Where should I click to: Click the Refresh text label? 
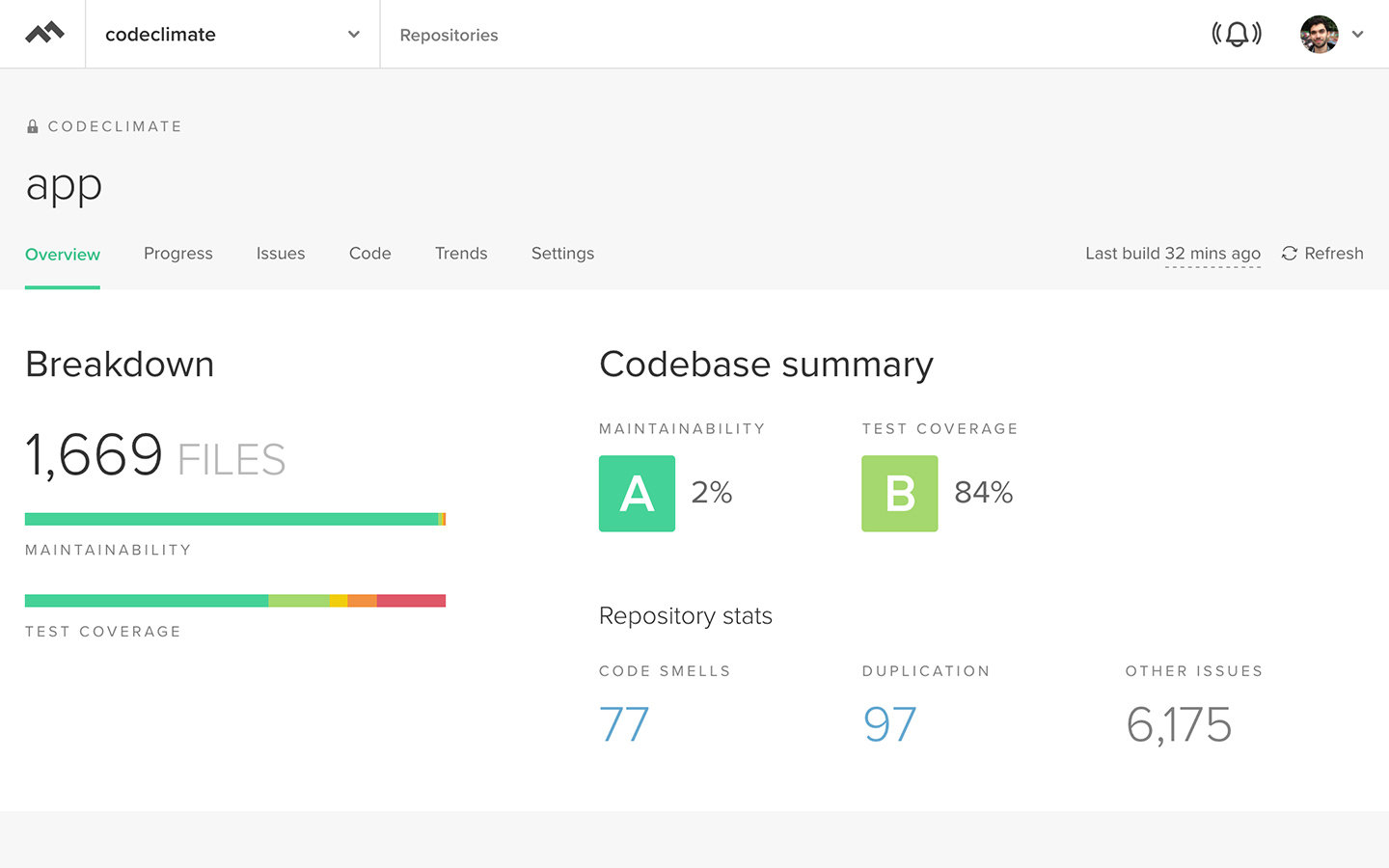point(1334,254)
